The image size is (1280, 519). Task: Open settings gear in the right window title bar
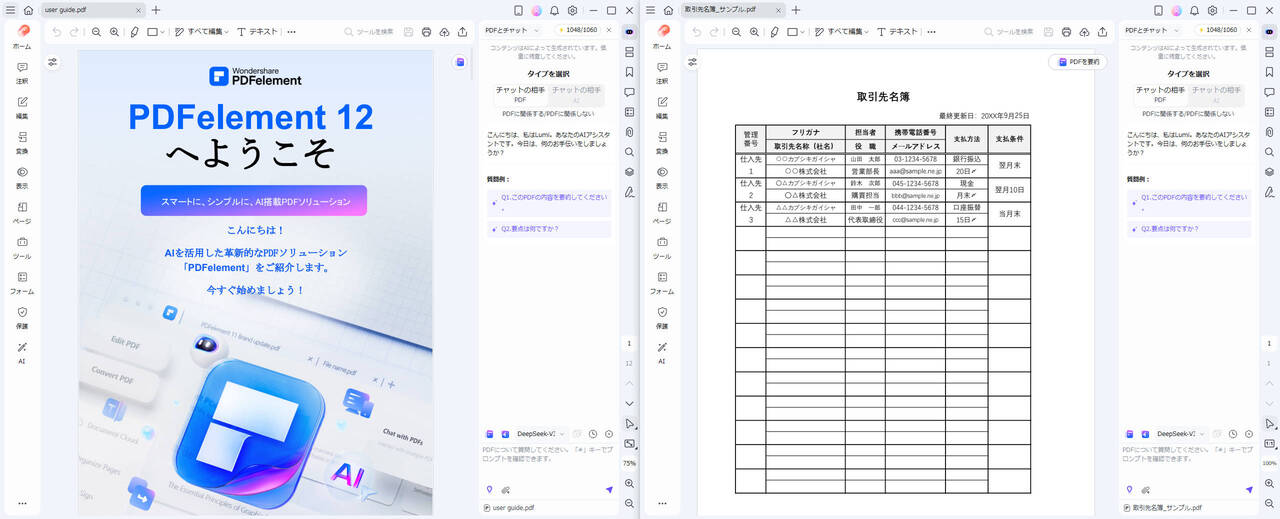coord(1212,10)
